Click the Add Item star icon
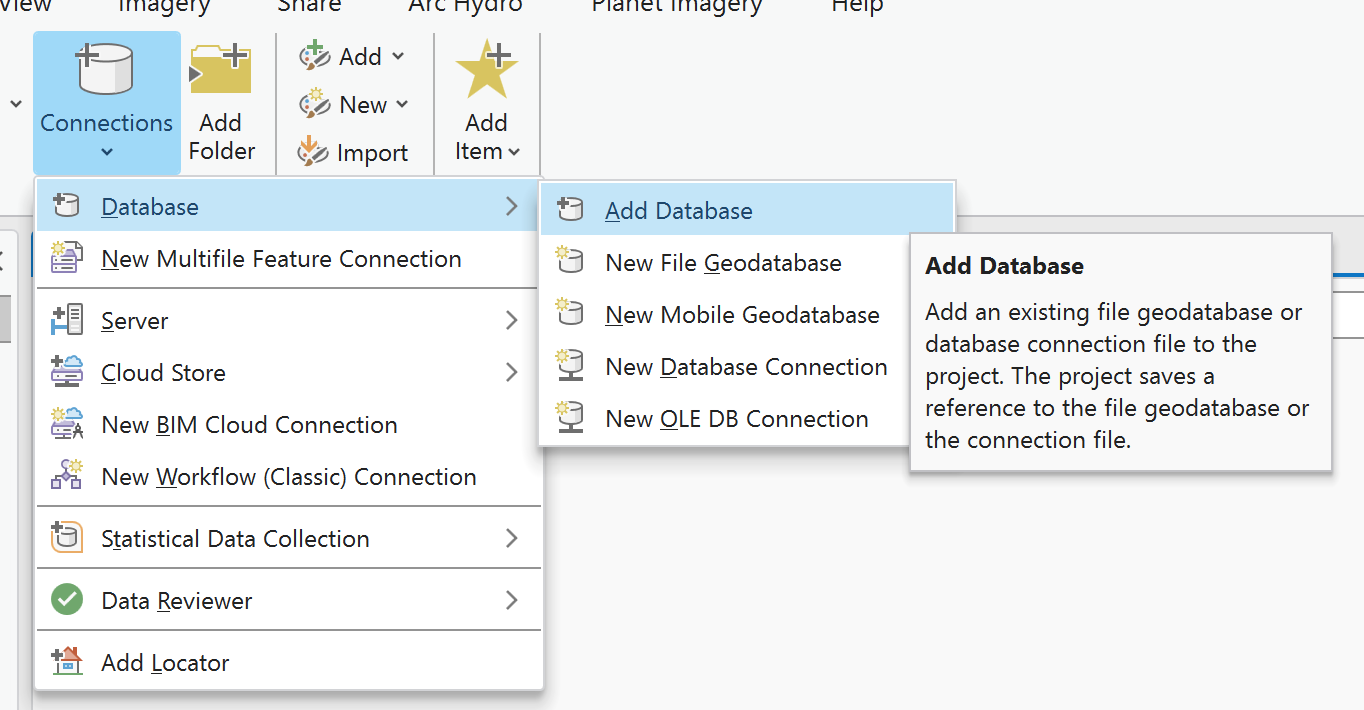 (x=486, y=70)
